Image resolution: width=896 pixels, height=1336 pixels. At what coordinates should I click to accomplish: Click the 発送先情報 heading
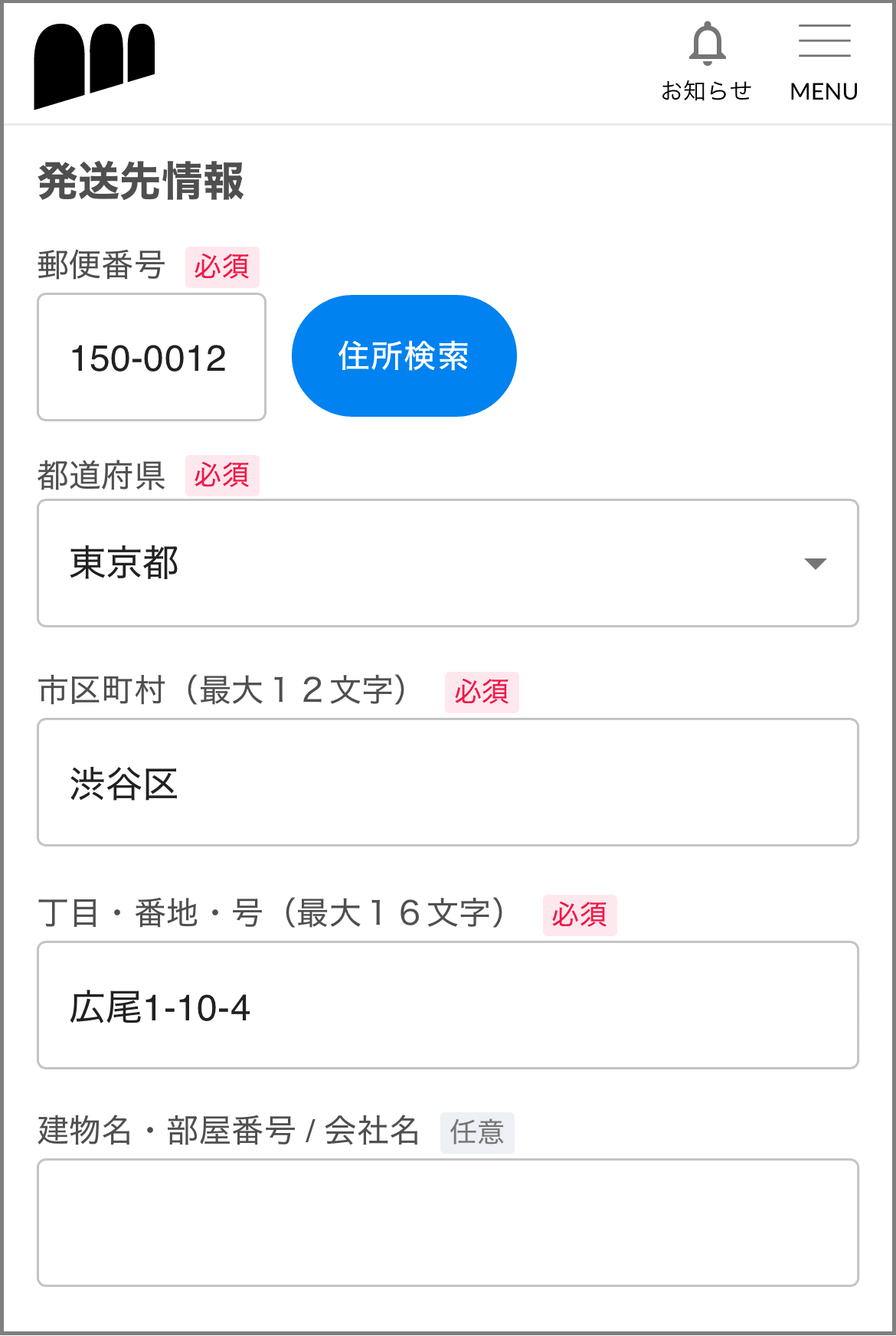(141, 182)
